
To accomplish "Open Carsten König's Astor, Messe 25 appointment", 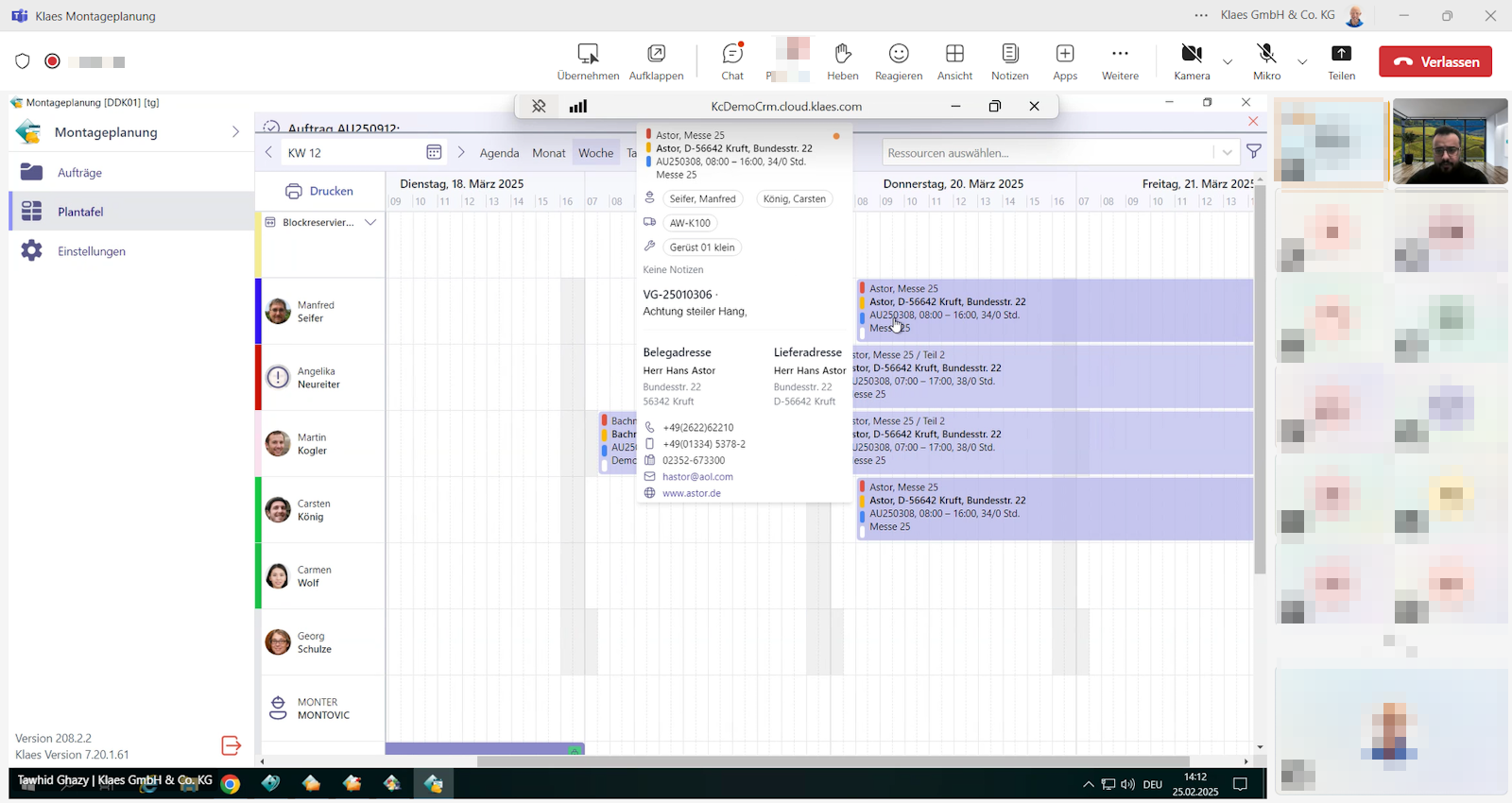I will pyautogui.click(x=1055, y=509).
